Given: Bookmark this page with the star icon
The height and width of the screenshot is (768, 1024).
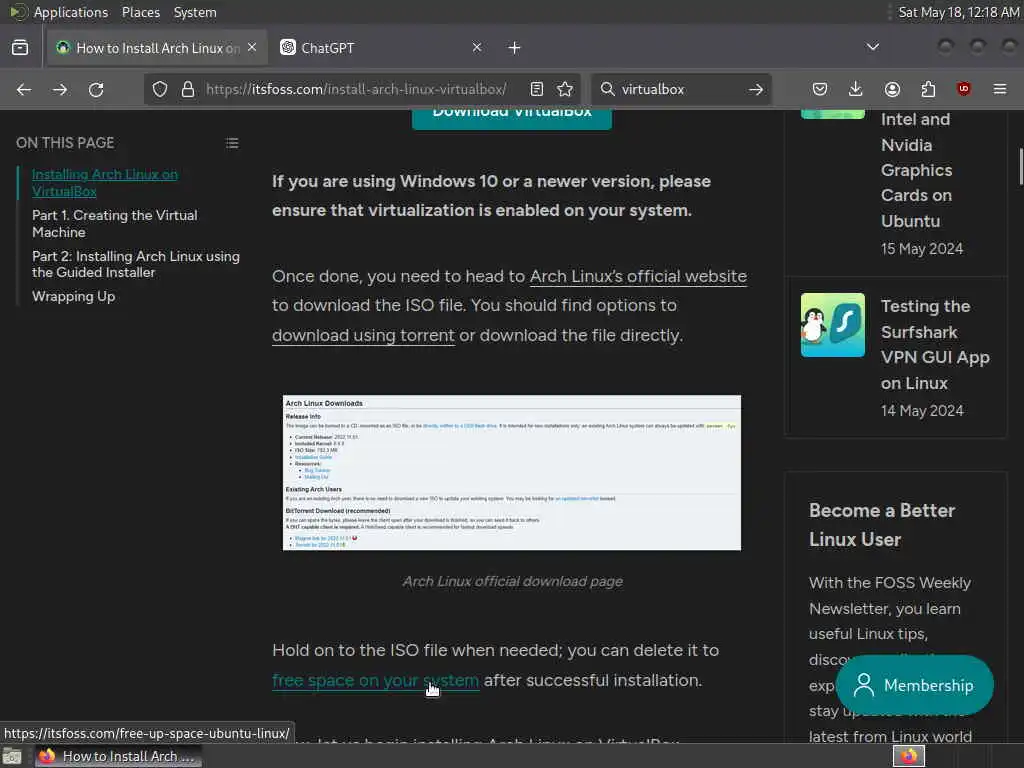Looking at the screenshot, I should pyautogui.click(x=565, y=89).
